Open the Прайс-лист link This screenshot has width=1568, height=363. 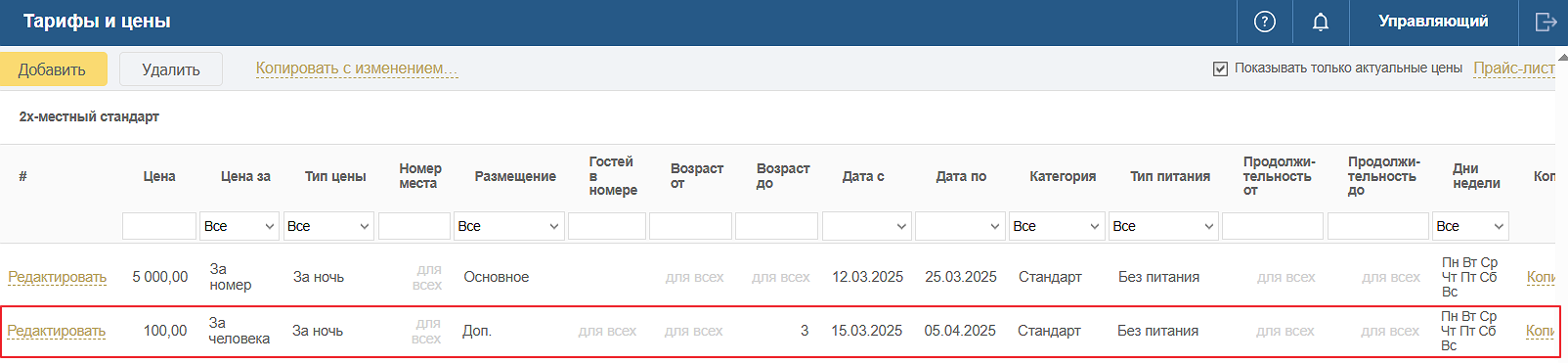(1514, 68)
